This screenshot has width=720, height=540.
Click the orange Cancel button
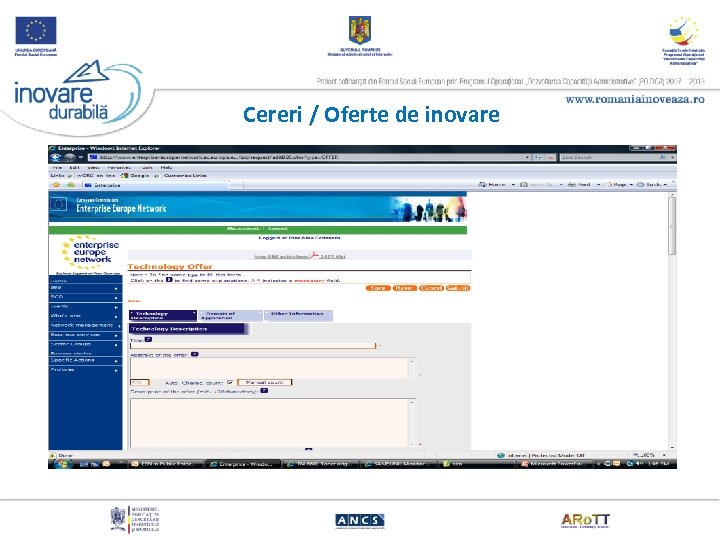coord(431,288)
